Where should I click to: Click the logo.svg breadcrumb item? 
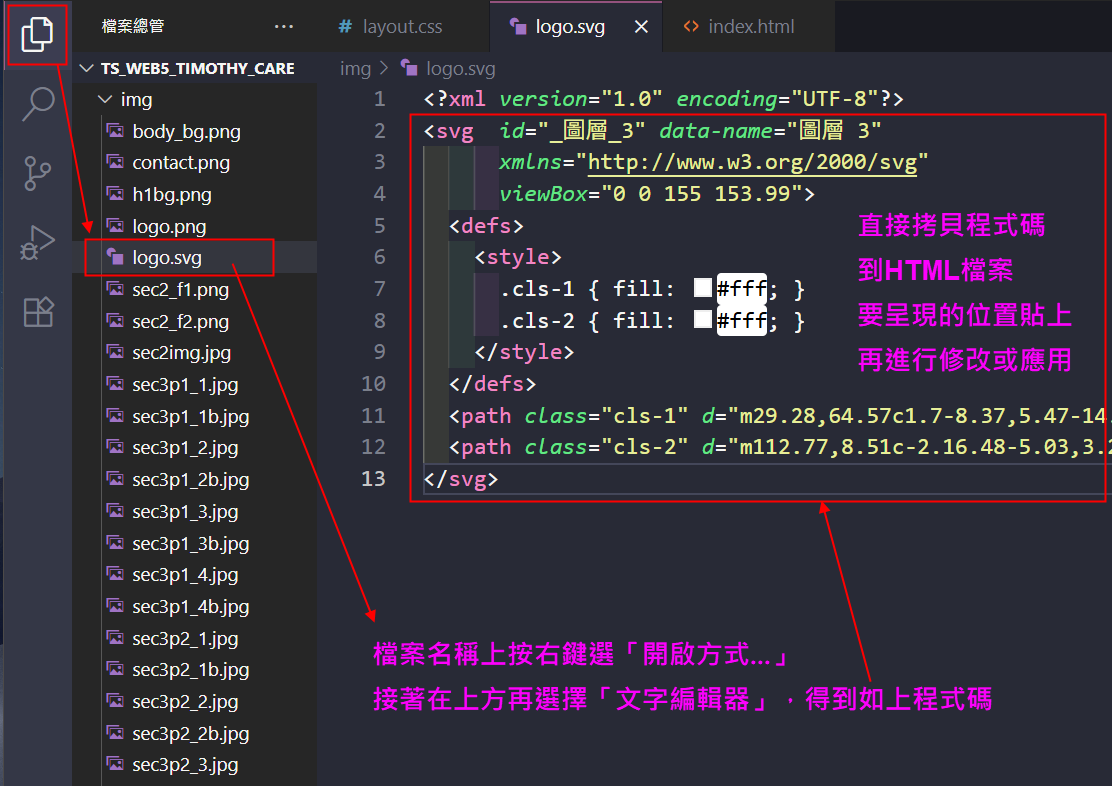point(460,69)
